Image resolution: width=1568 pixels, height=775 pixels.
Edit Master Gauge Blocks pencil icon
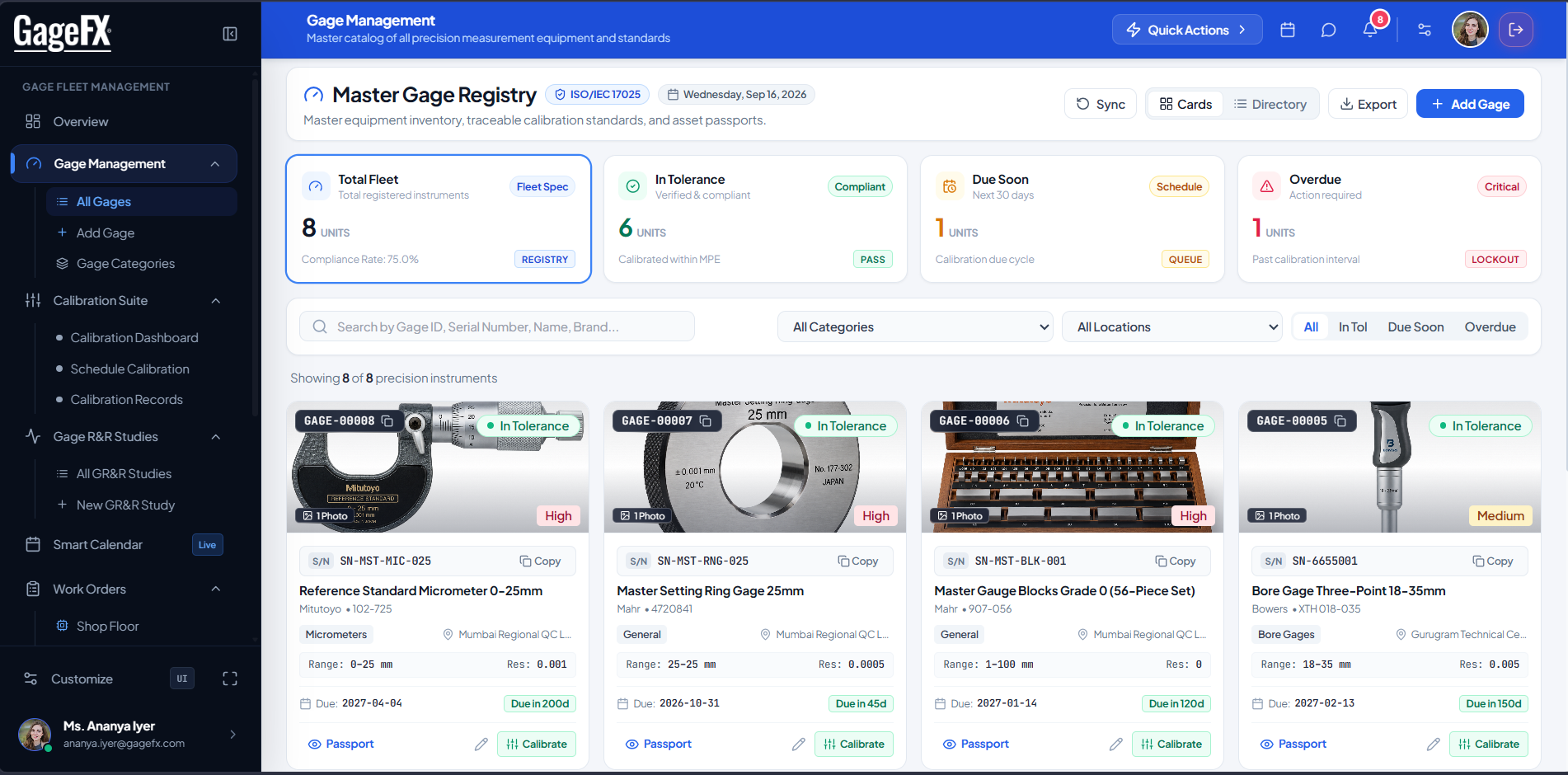point(1116,744)
